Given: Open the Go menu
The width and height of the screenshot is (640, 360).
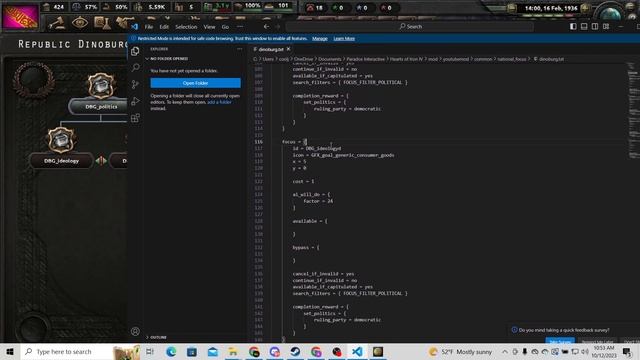Looking at the screenshot, I should (x=225, y=27).
